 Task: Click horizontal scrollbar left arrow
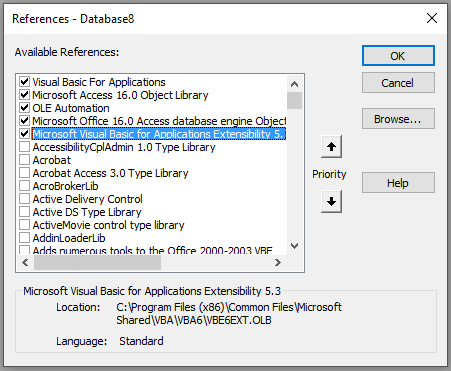click(25, 263)
